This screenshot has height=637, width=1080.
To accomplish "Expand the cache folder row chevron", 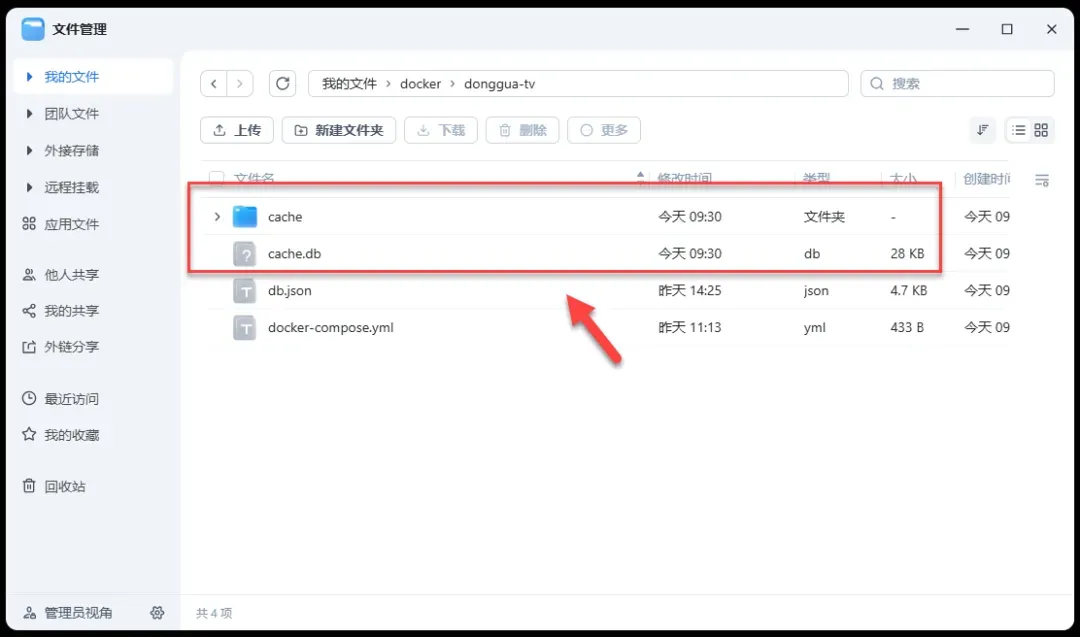I will pos(217,216).
